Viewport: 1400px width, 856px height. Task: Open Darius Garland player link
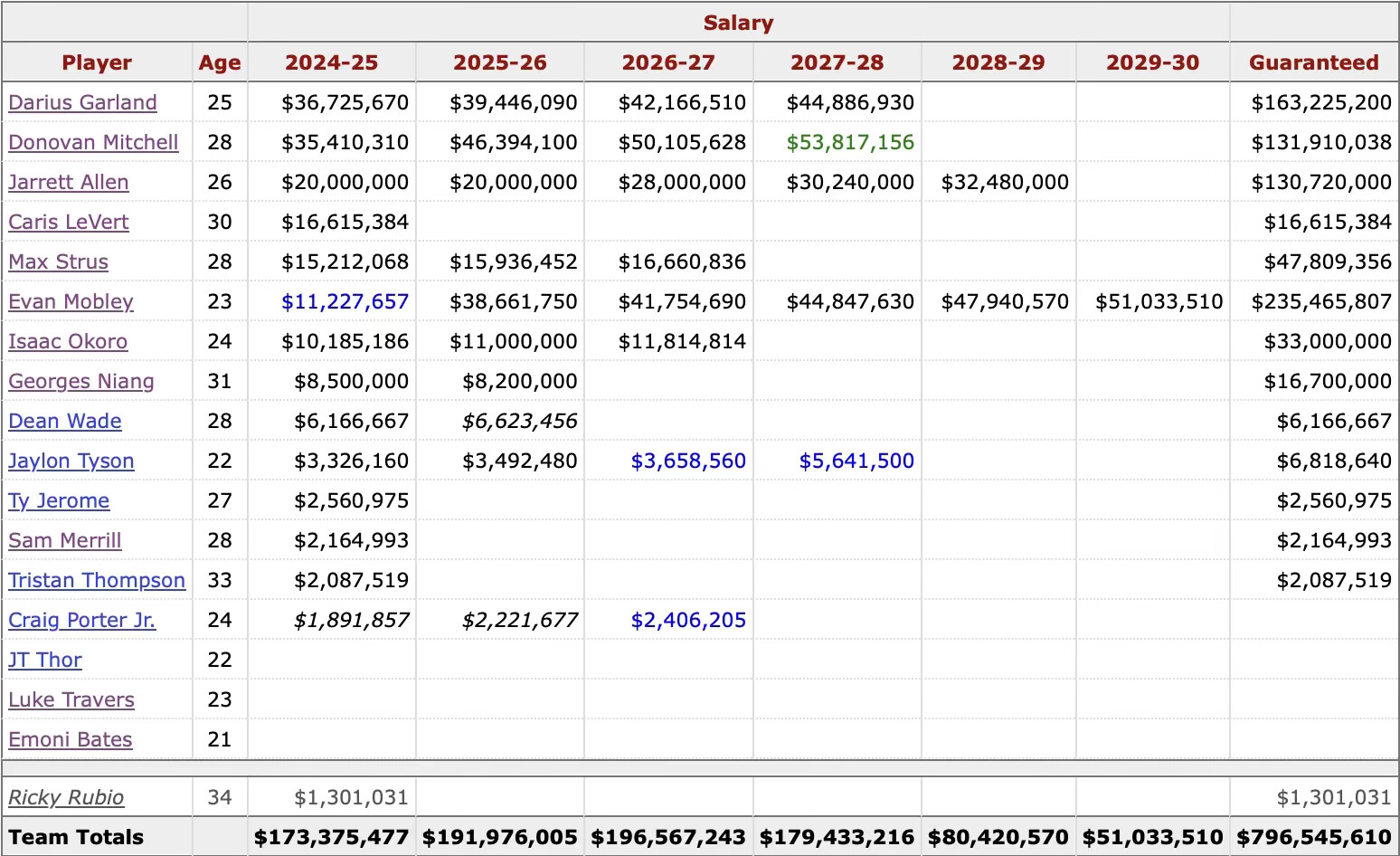tap(82, 102)
